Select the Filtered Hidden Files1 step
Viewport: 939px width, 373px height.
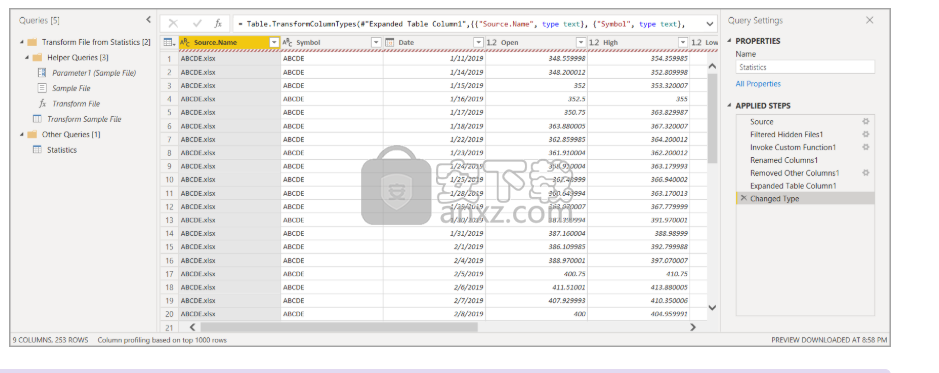[786, 135]
